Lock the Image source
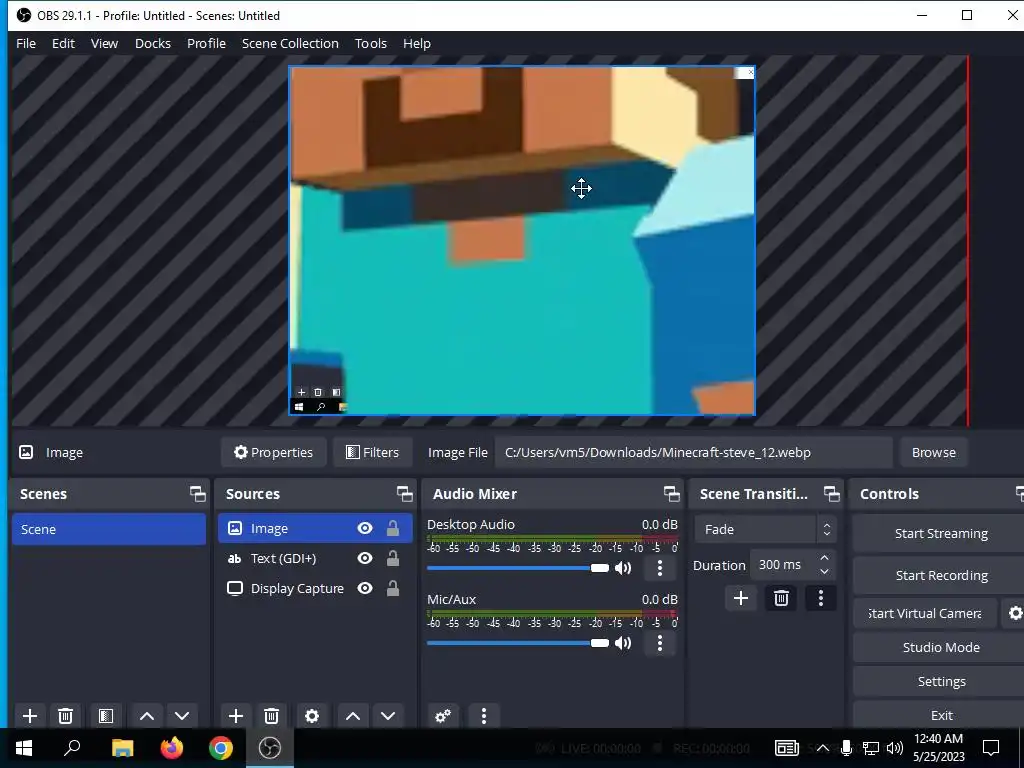This screenshot has height=768, width=1024. 392,528
